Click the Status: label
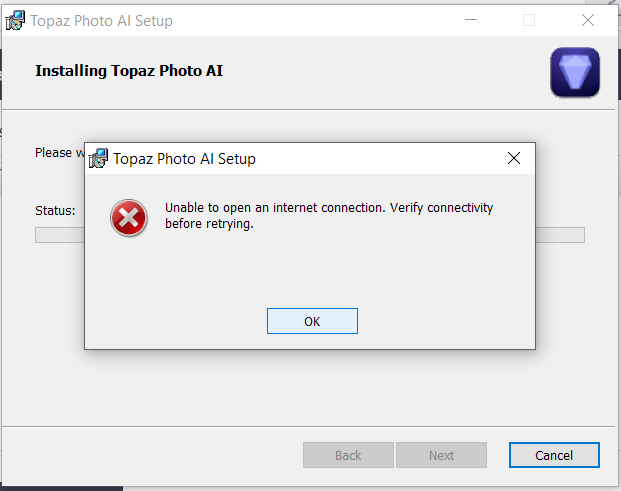This screenshot has width=621, height=491. (x=55, y=211)
